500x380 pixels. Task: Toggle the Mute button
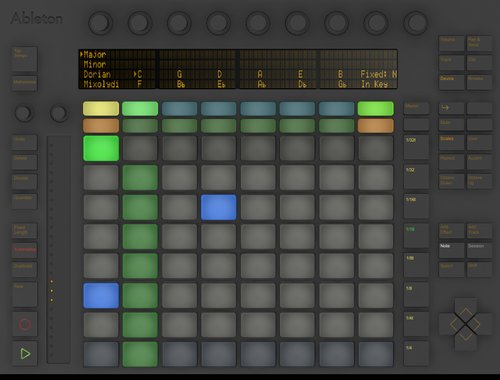451,125
